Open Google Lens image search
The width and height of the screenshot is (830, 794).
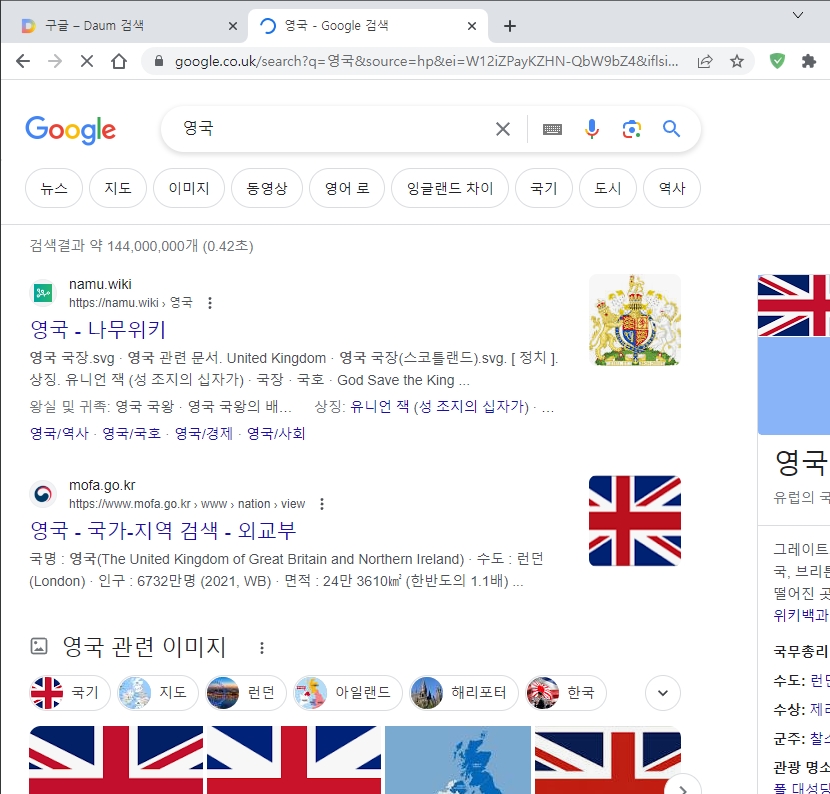[x=631, y=129]
